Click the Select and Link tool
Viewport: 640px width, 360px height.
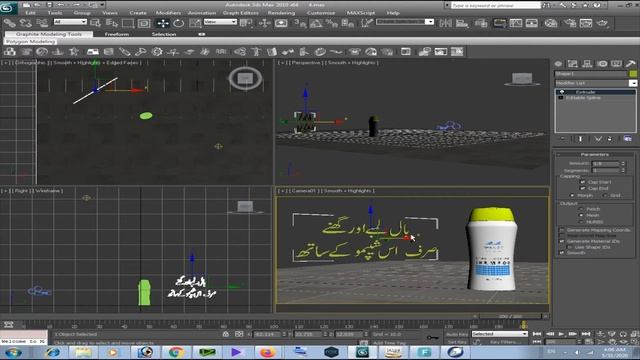[9, 23]
